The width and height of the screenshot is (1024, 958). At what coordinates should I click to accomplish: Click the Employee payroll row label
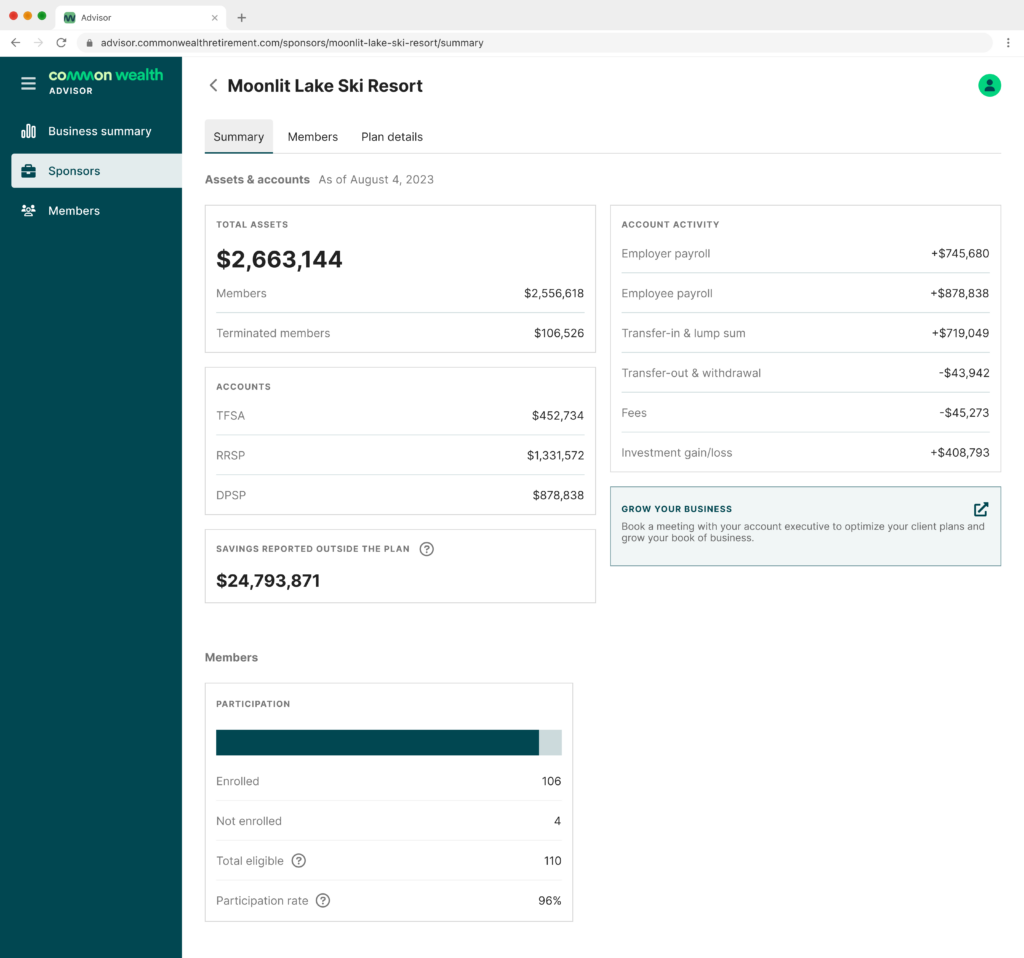point(667,293)
